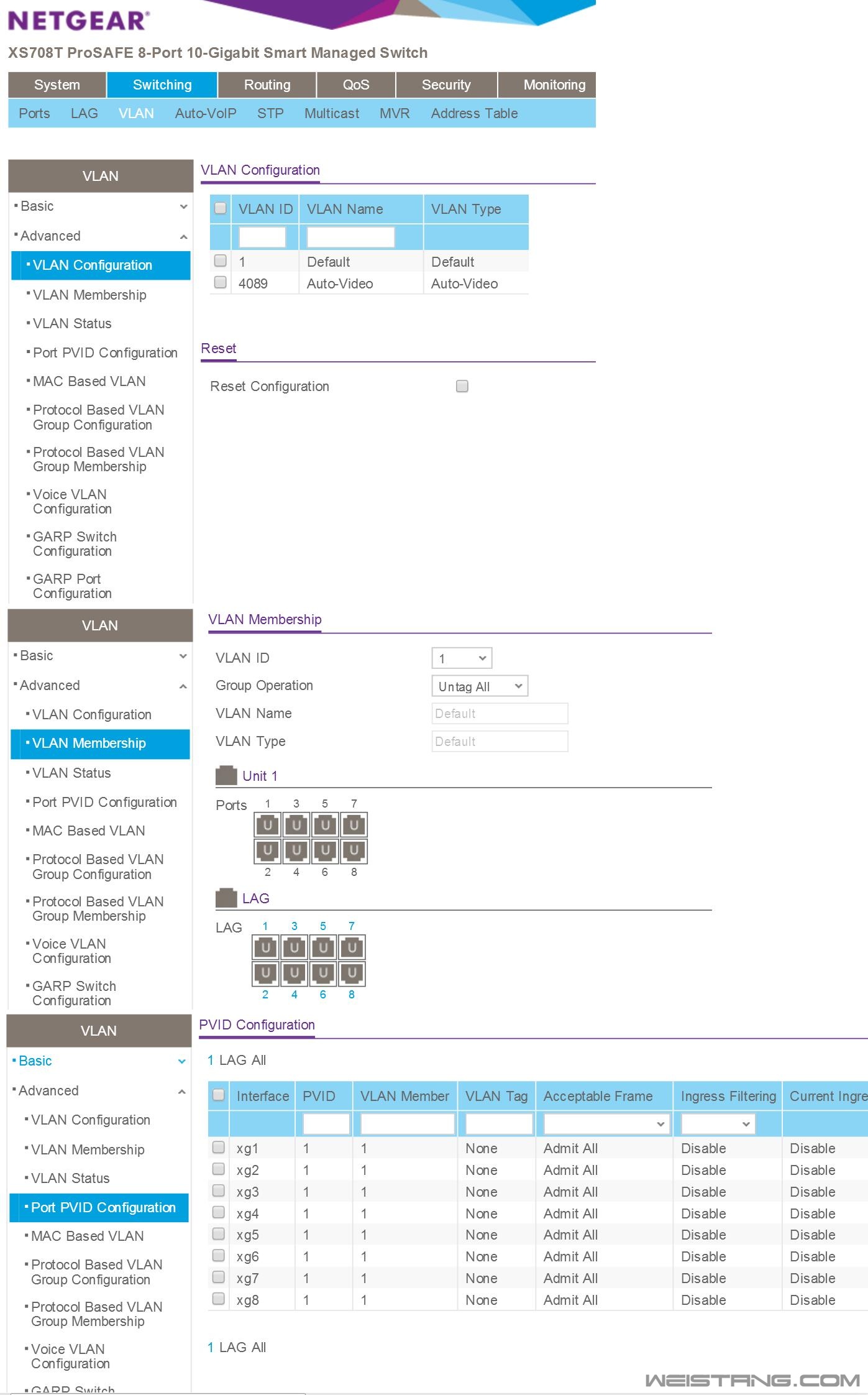The image size is (868, 1395).
Task: Open the Ingress Filtering filter dropdown
Action: point(718,1123)
